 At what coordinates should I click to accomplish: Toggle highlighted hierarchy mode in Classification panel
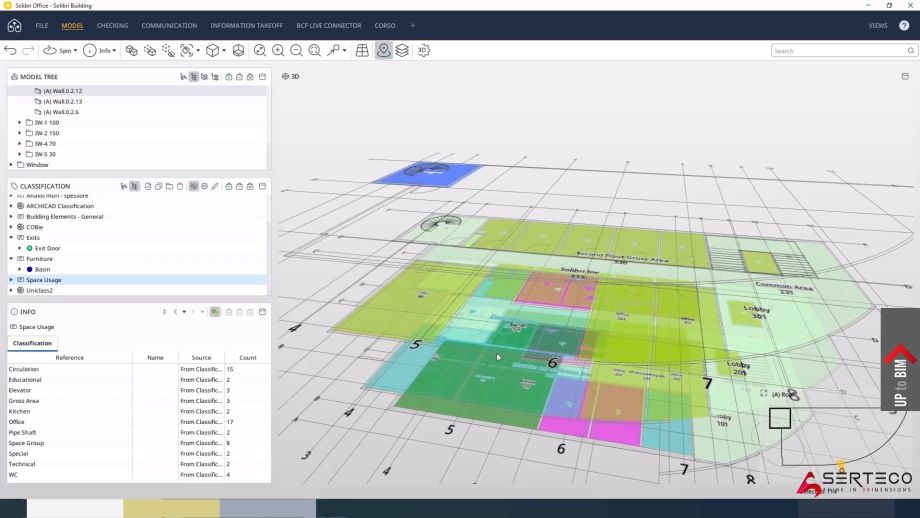tap(134, 186)
